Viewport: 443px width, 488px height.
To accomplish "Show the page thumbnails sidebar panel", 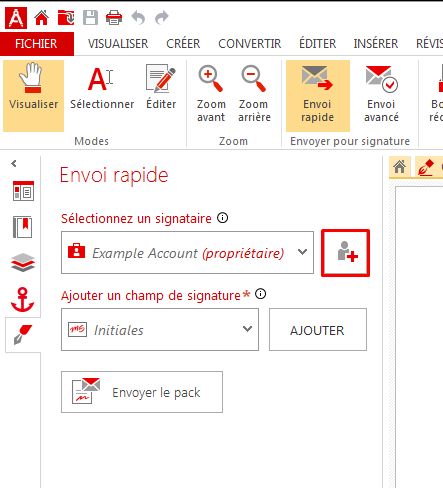I will coord(23,191).
